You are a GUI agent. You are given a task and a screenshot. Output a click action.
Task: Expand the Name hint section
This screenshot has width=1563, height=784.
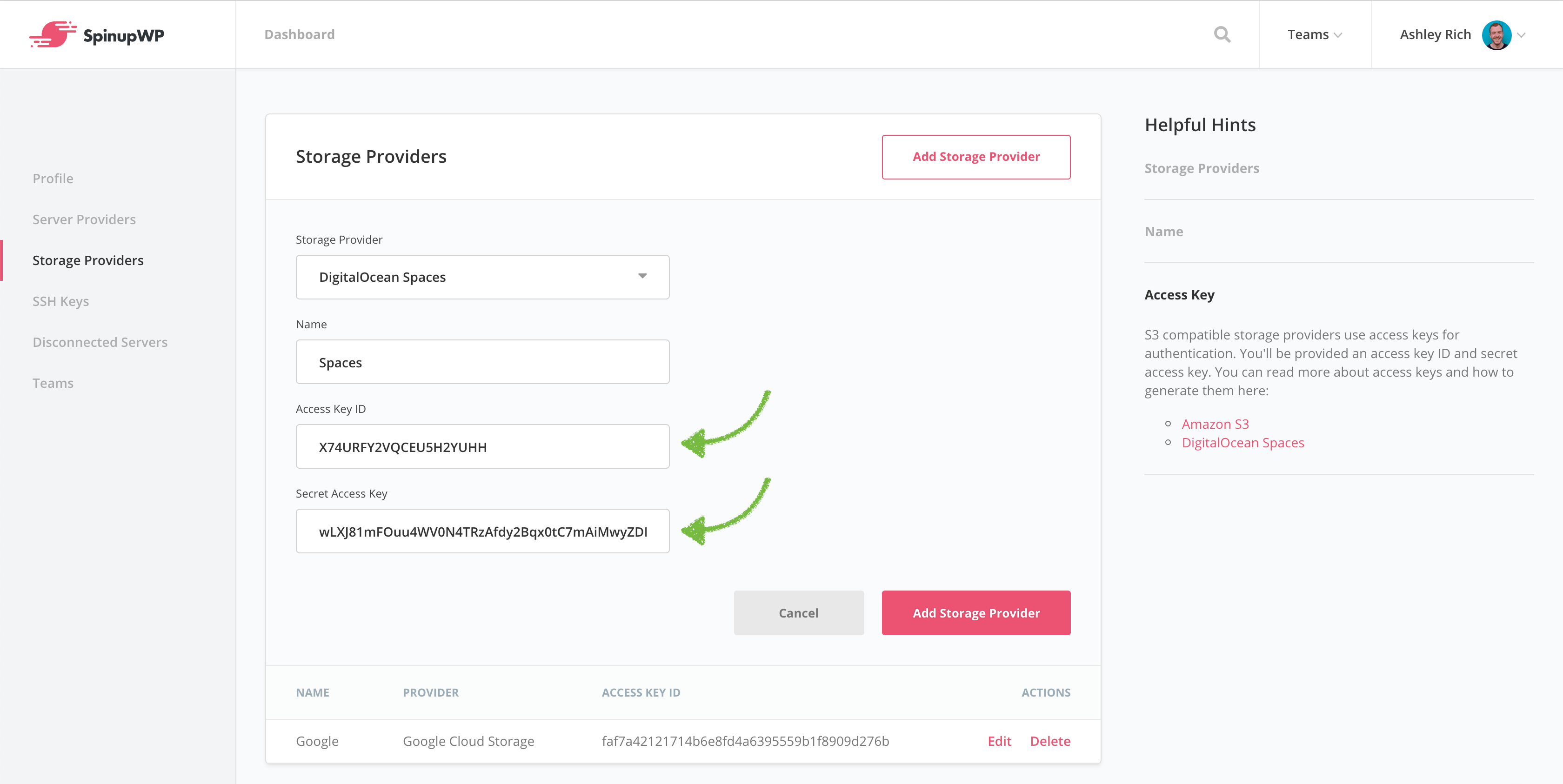click(x=1163, y=232)
